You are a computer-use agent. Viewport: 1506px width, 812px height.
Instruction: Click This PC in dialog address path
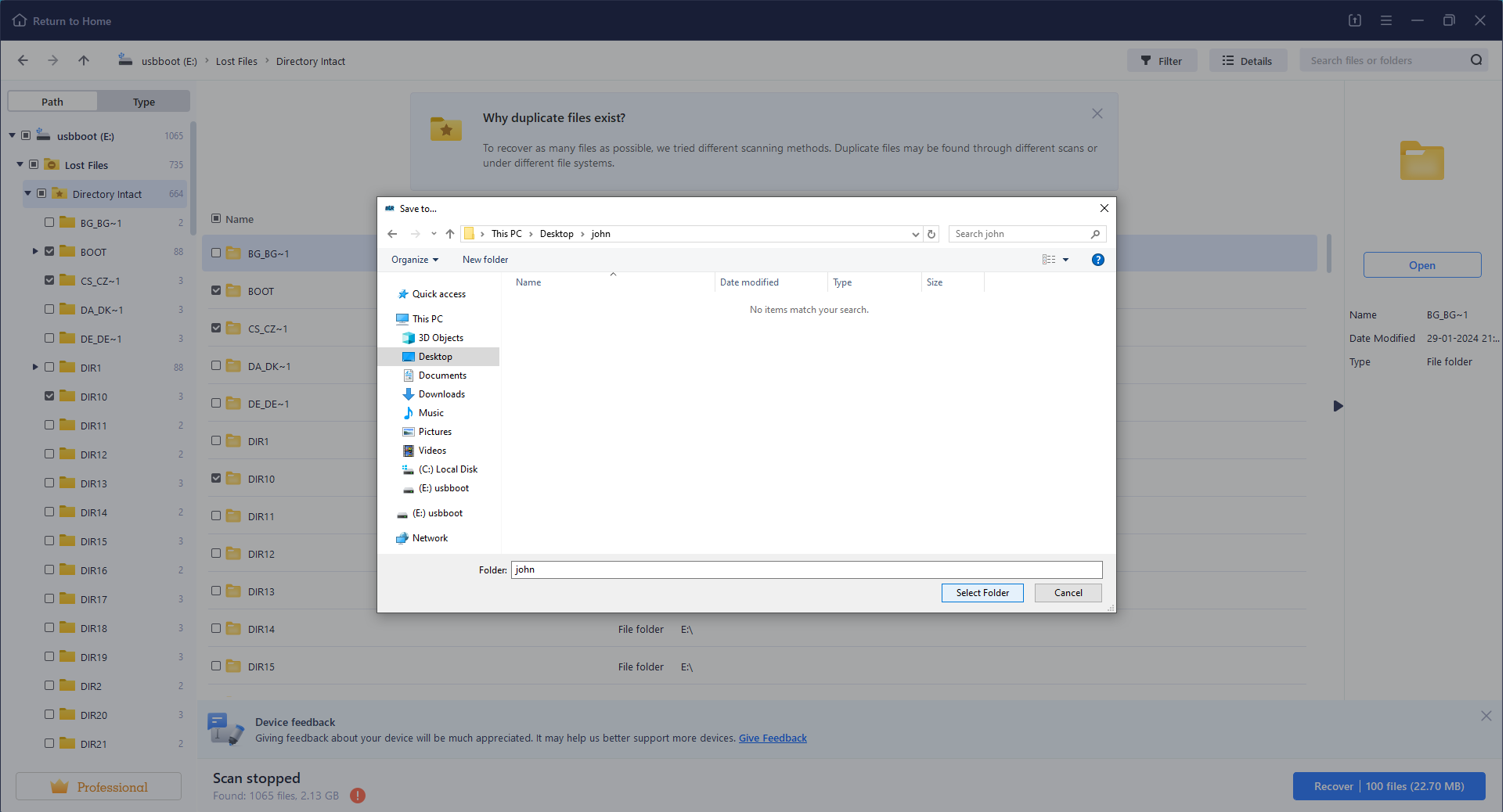(x=506, y=234)
